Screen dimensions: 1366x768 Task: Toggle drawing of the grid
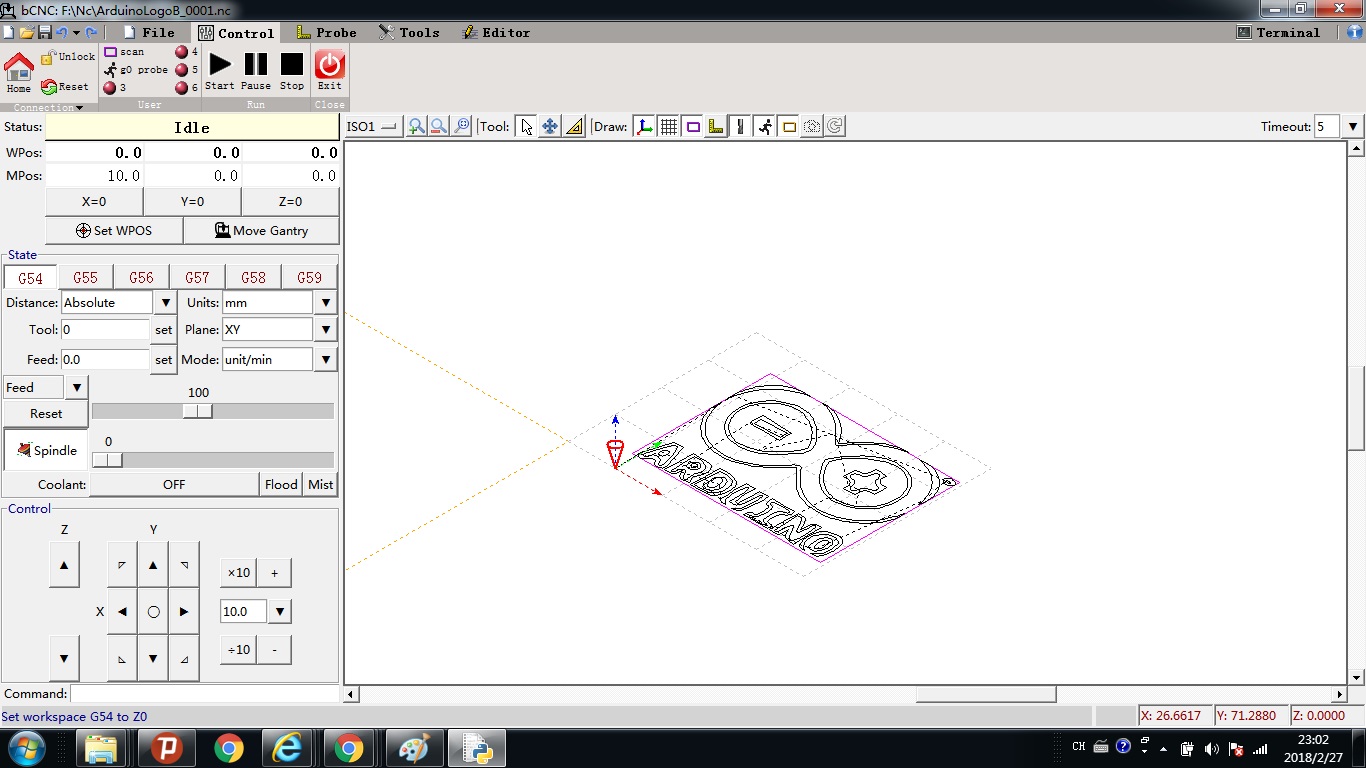pos(669,126)
